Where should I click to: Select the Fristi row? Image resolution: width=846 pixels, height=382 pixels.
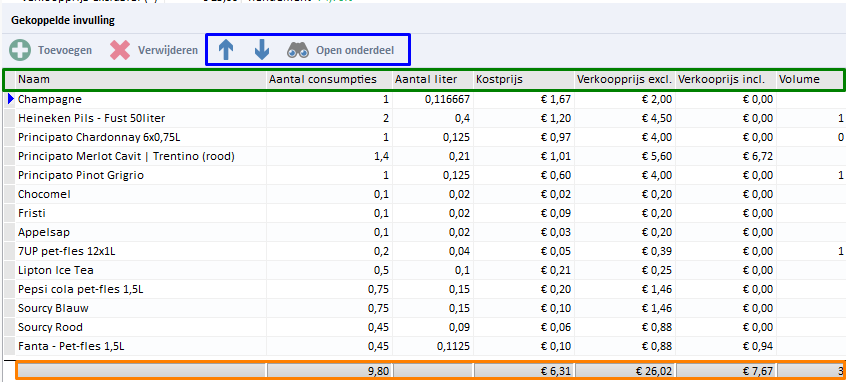(425, 213)
